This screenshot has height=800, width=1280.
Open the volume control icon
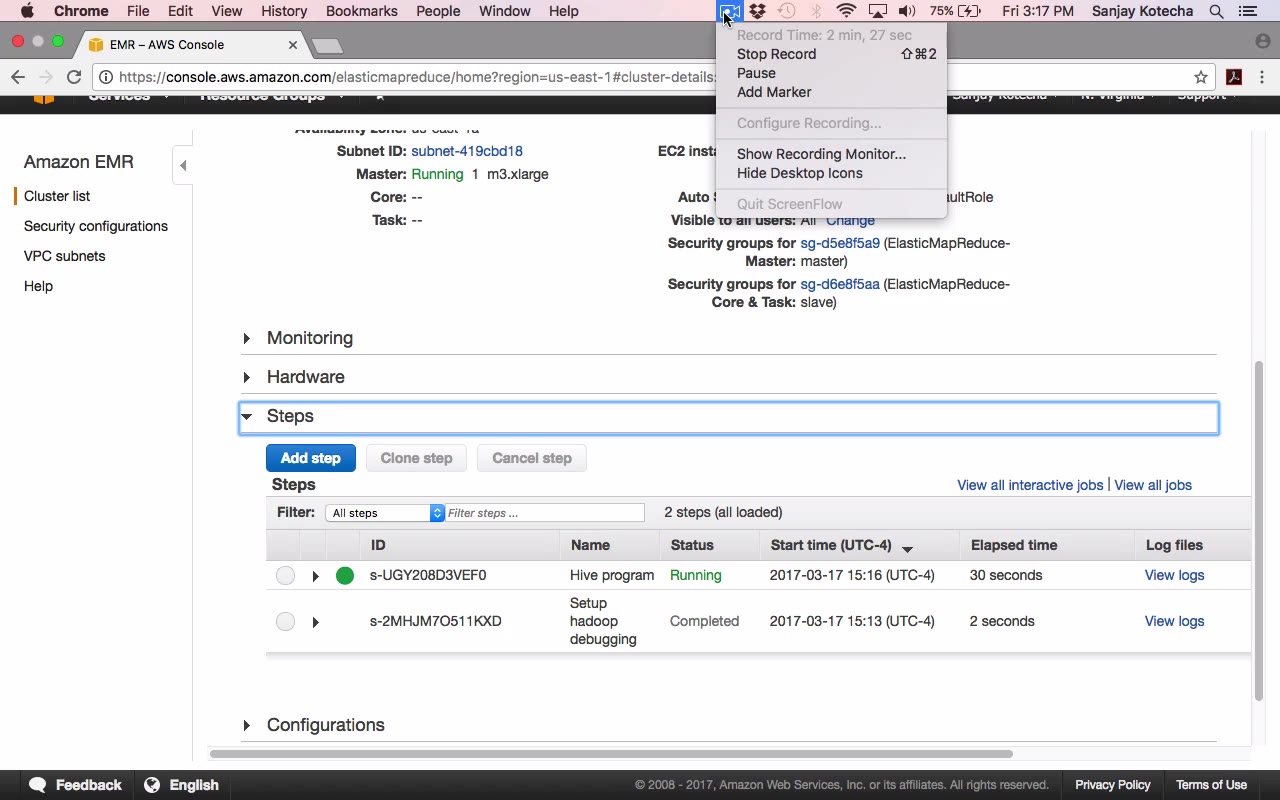(907, 11)
